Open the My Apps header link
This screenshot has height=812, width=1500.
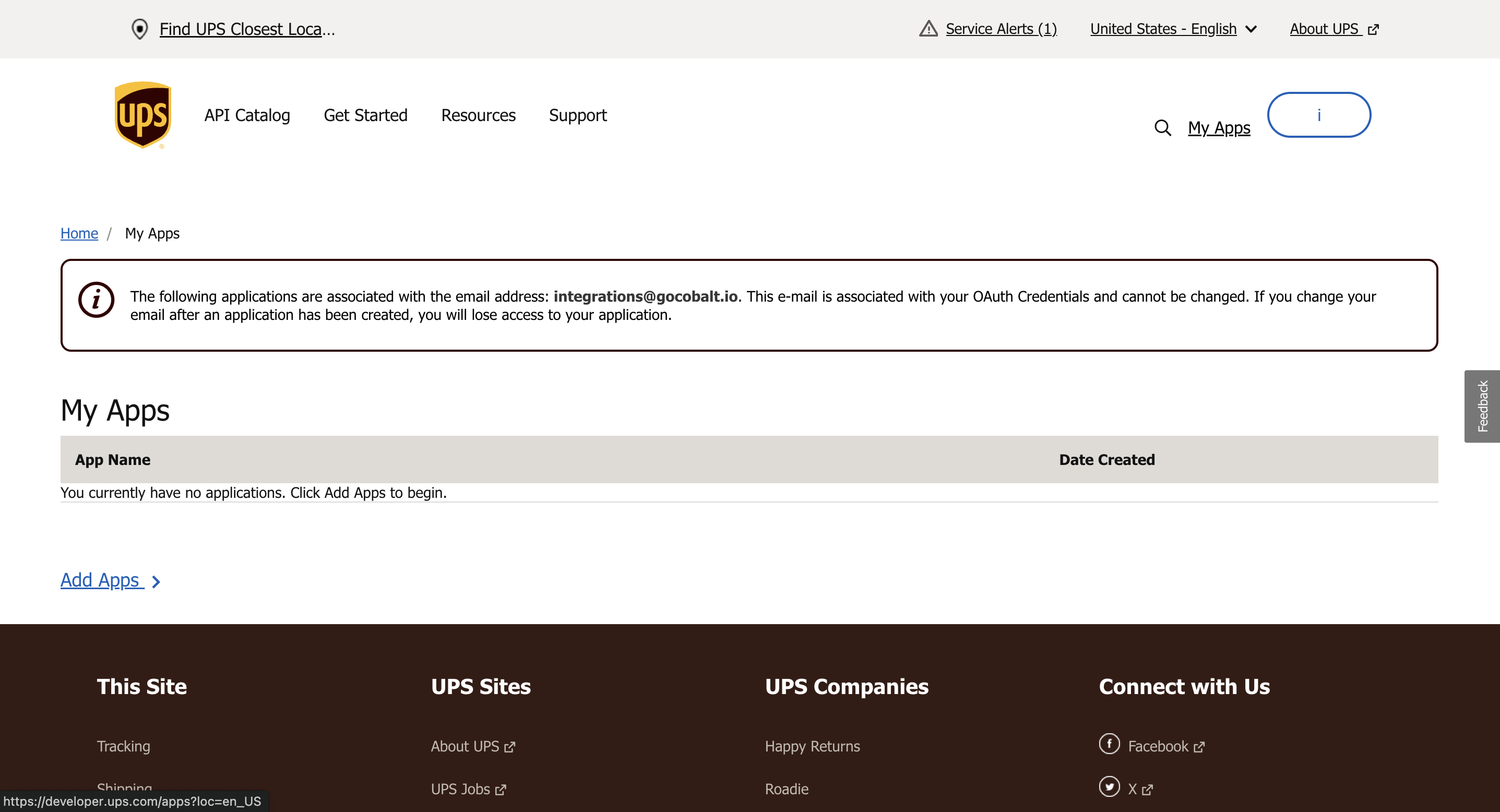tap(1219, 127)
